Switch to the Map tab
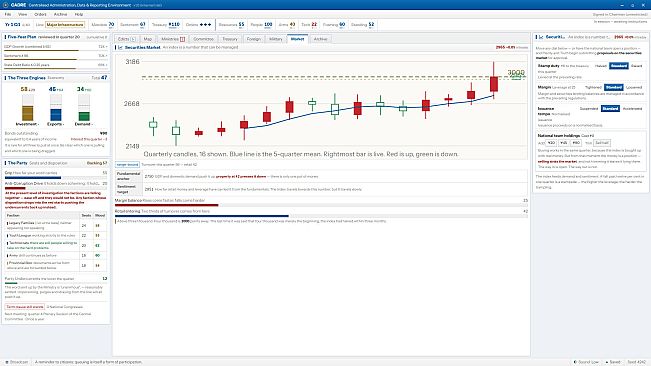The image size is (651, 366). pos(148,39)
